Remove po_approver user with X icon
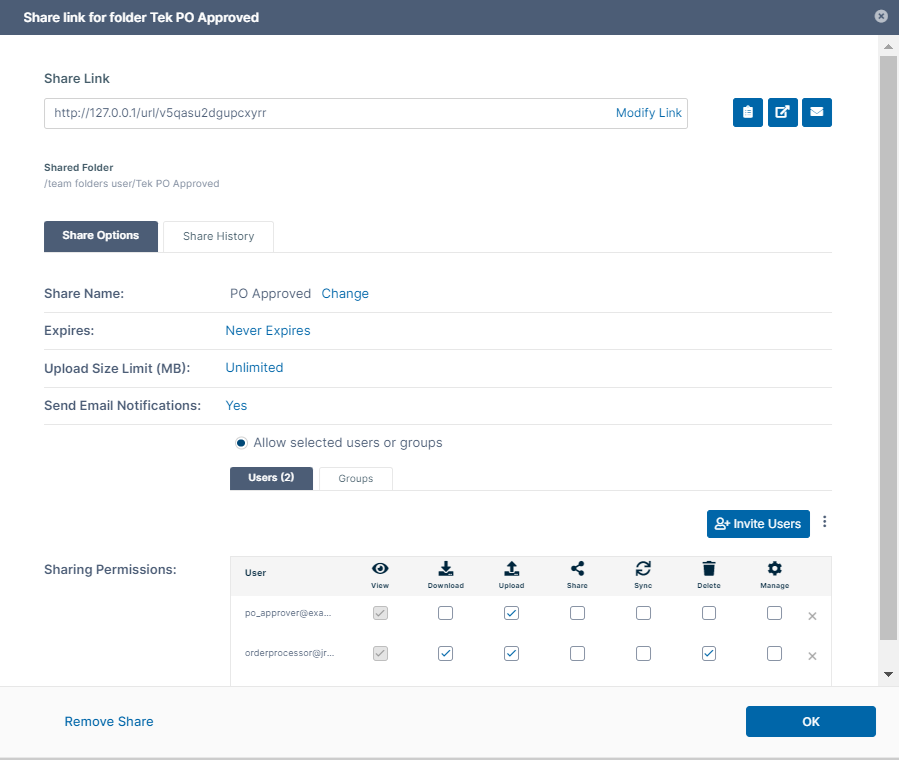This screenshot has height=760, width=899. click(x=812, y=616)
